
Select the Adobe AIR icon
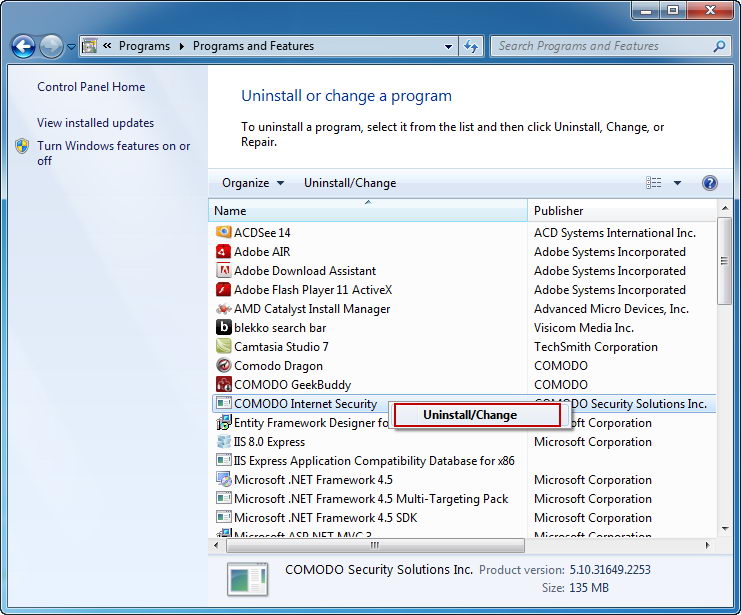tap(224, 251)
